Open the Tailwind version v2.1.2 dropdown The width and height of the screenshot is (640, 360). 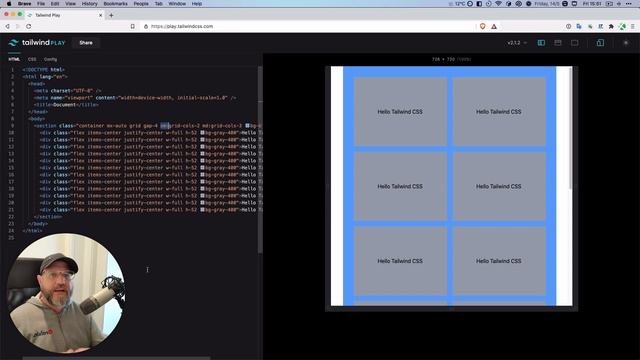(x=517, y=42)
